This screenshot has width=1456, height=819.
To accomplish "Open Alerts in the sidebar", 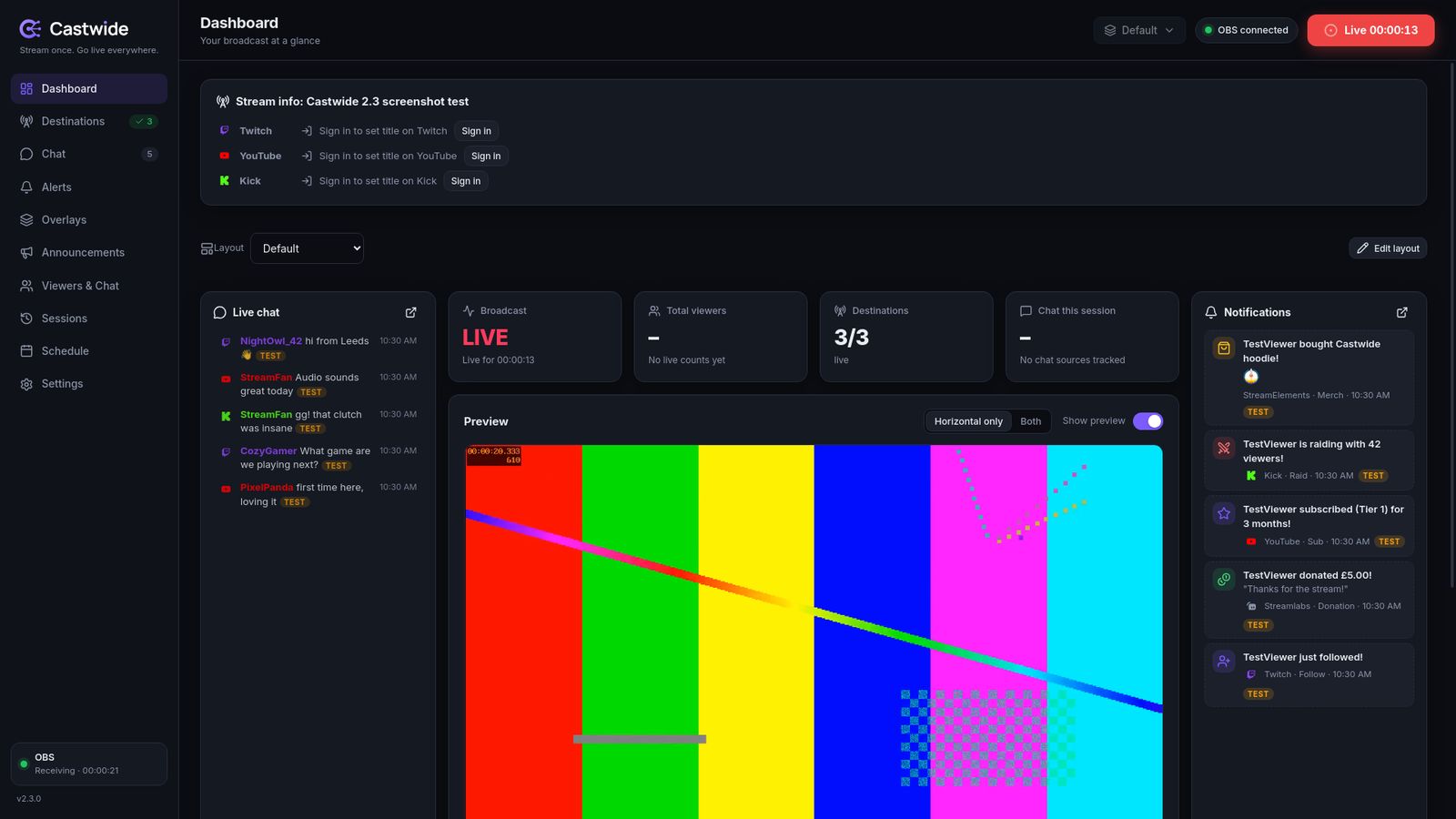I will (x=89, y=187).
